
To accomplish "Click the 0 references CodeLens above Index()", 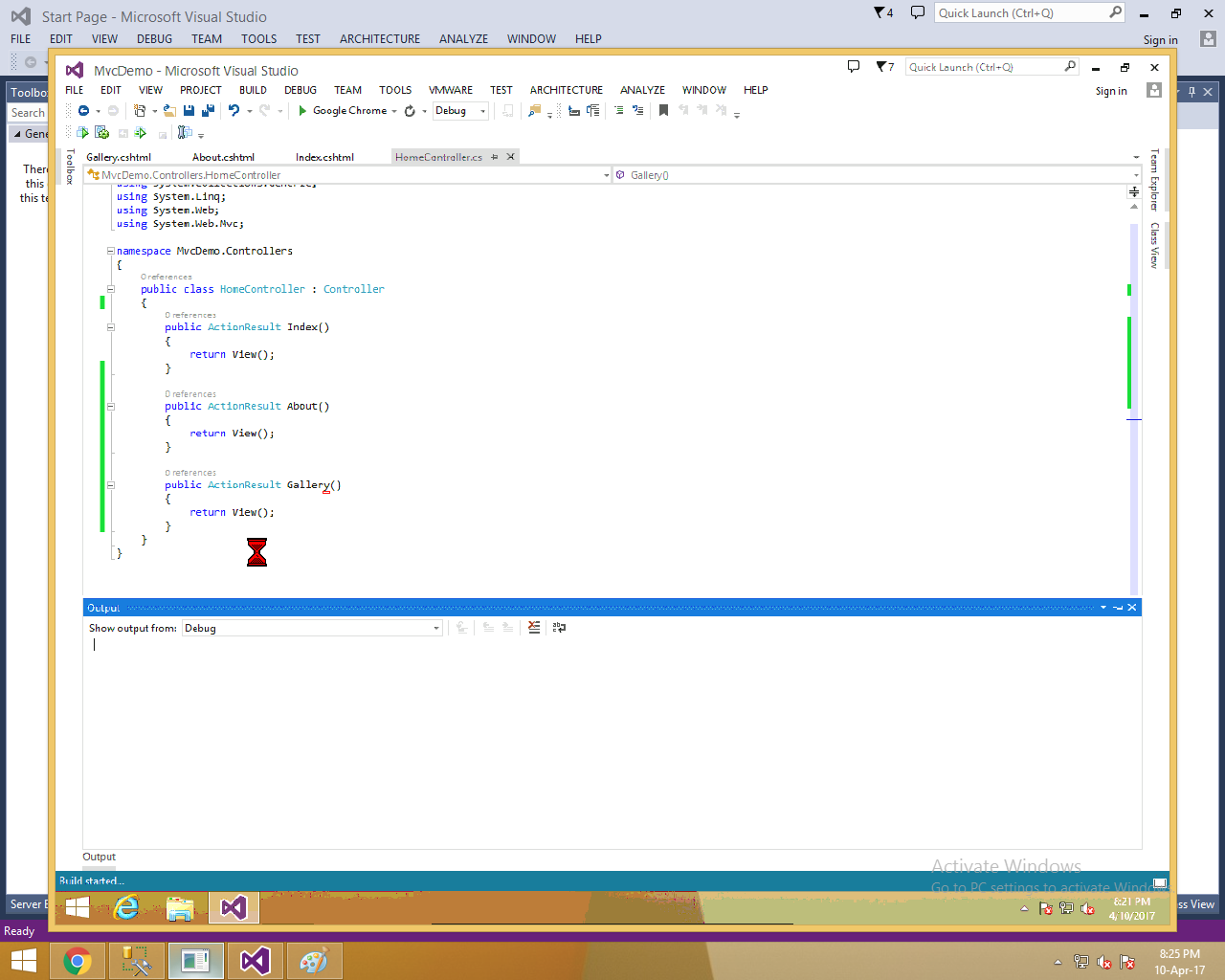I will 189,314.
